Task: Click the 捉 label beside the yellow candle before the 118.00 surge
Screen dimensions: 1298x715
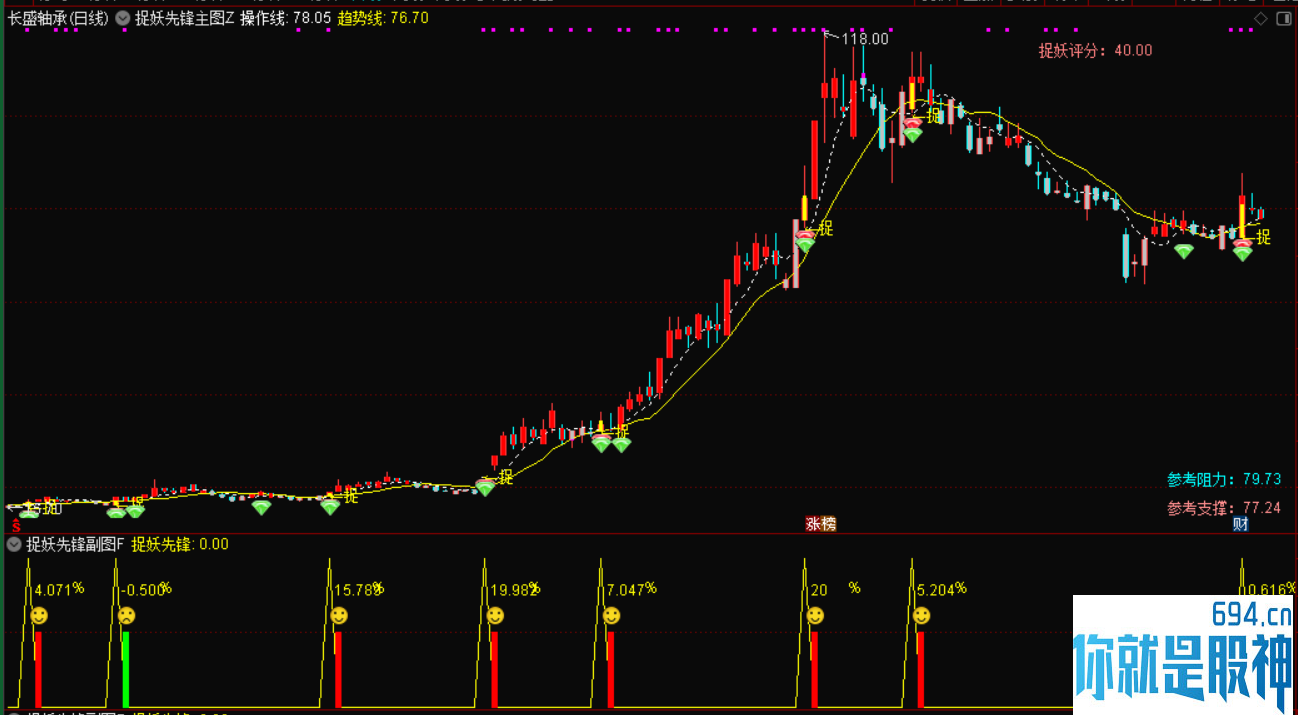Action: pyautogui.click(x=826, y=229)
